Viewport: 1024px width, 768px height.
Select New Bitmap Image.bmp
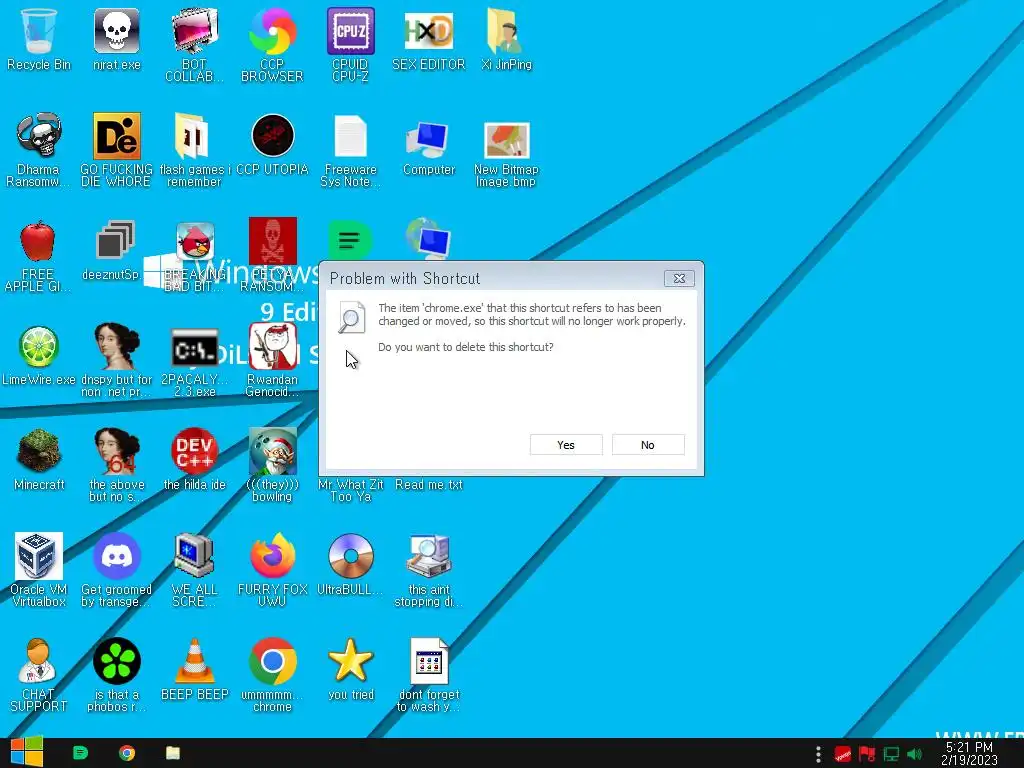[506, 140]
